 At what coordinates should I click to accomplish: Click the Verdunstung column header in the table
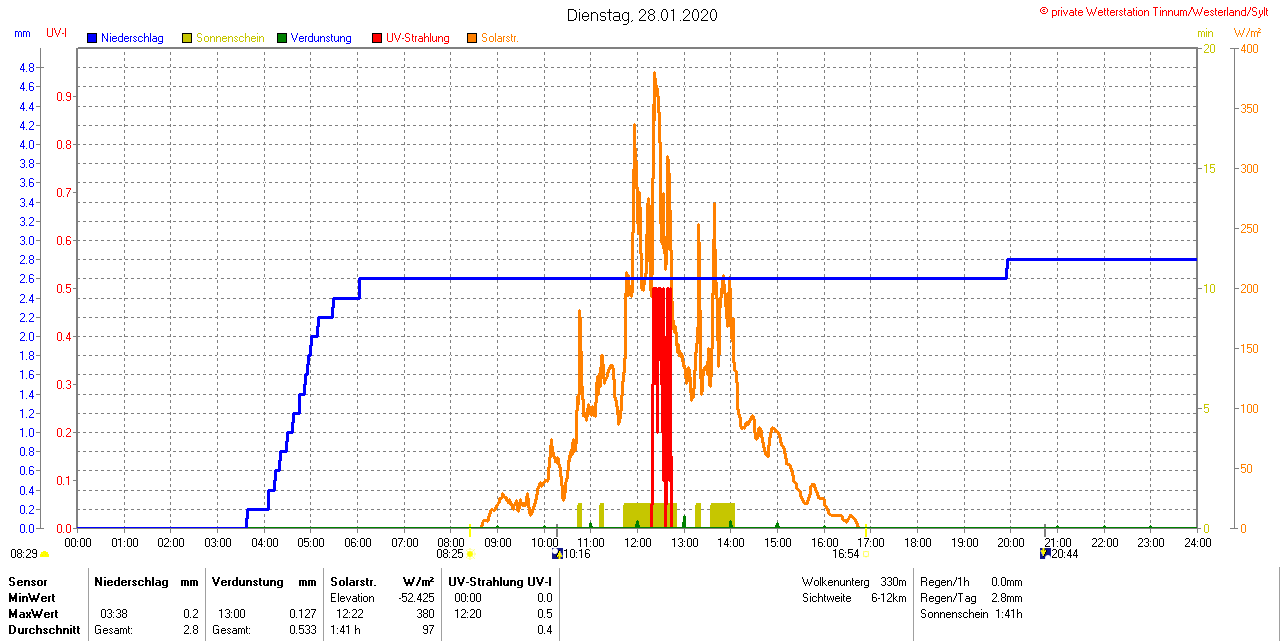tap(248, 582)
